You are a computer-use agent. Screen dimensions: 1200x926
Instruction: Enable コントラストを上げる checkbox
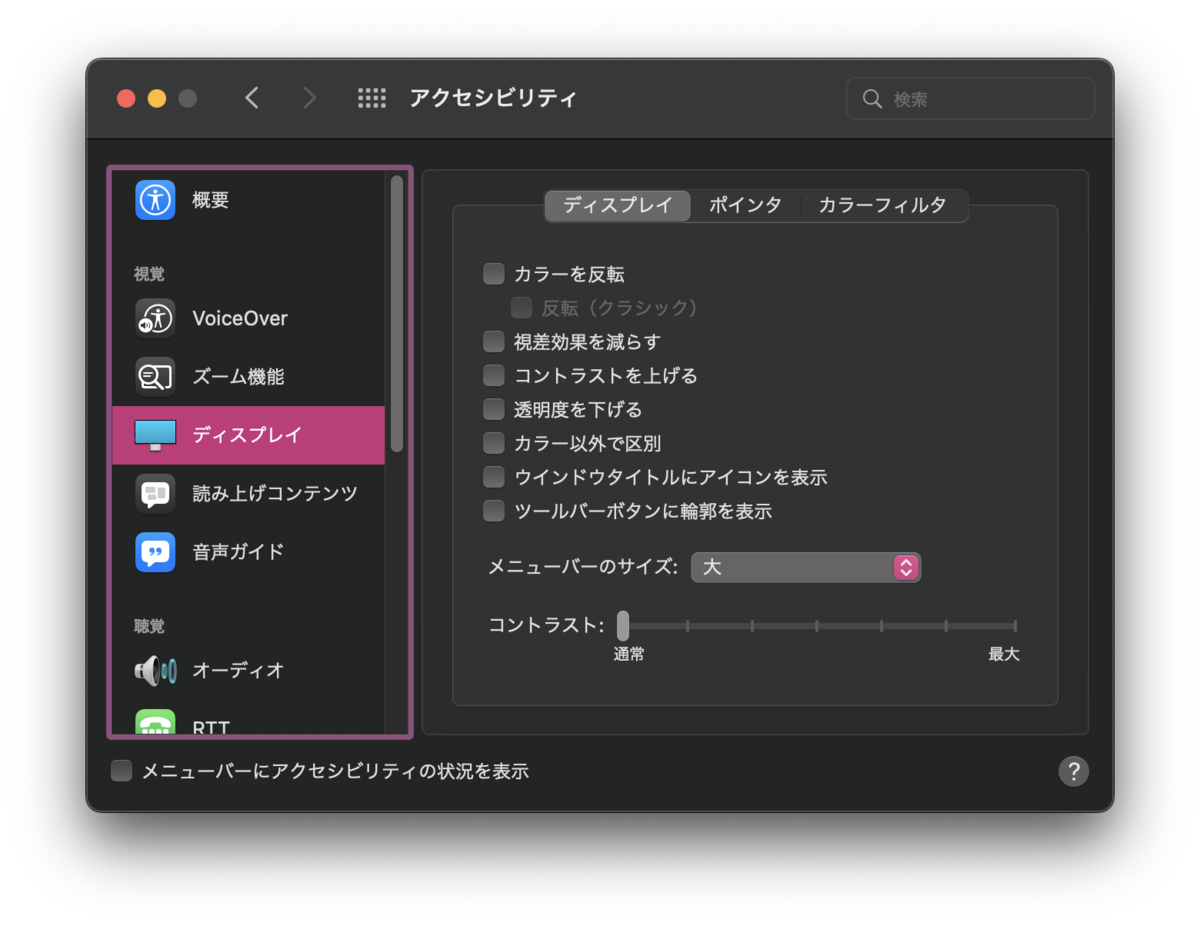pos(494,376)
